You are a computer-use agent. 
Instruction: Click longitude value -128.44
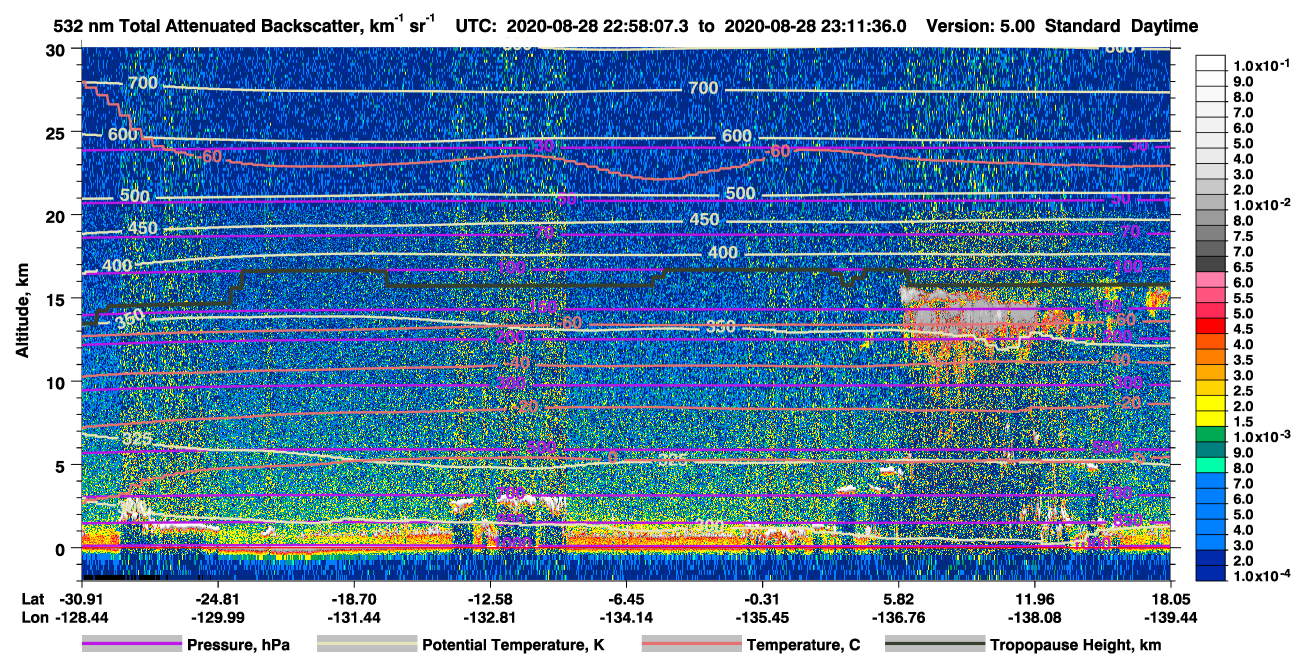[81, 617]
